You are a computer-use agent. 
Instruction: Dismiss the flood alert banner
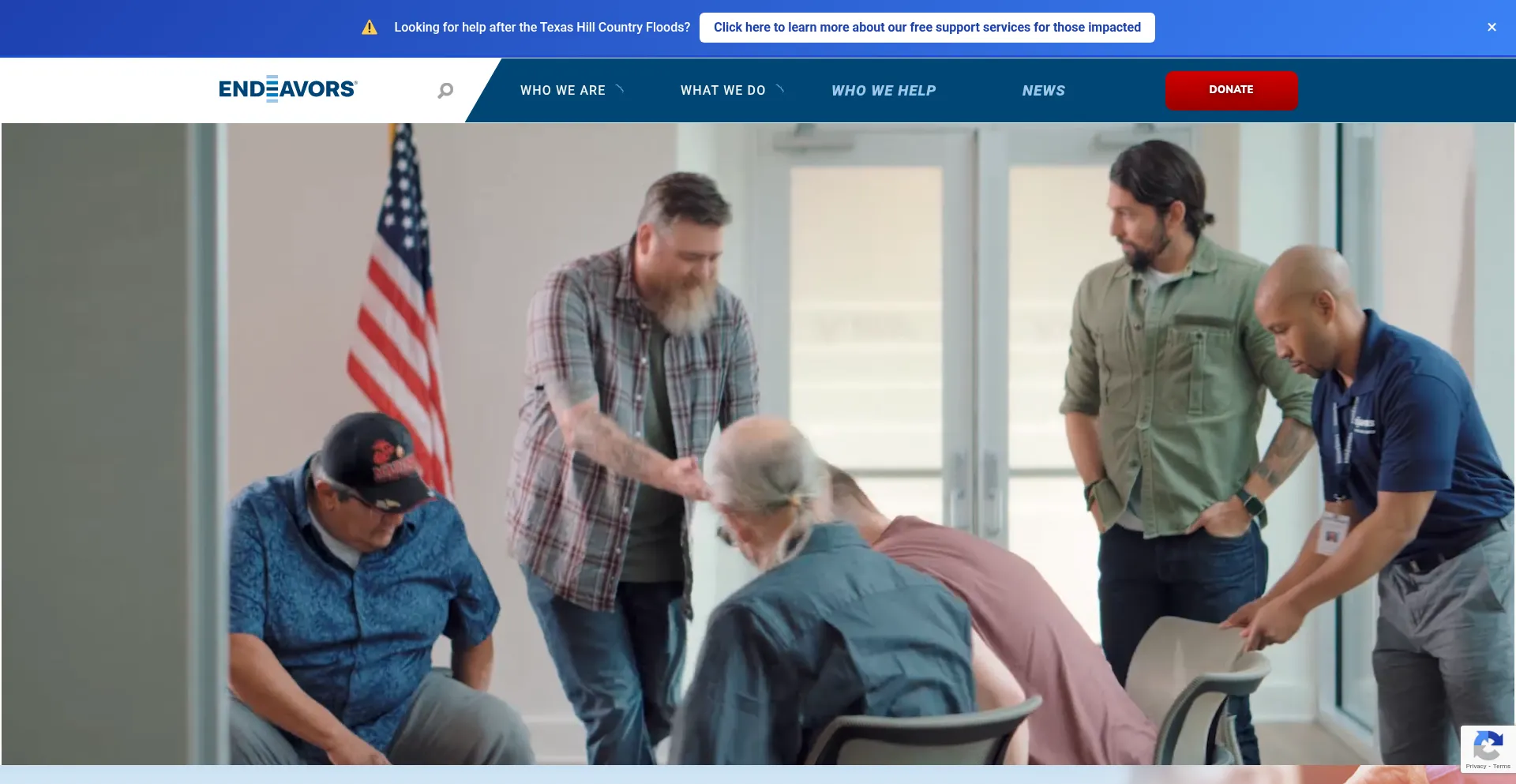click(x=1492, y=28)
